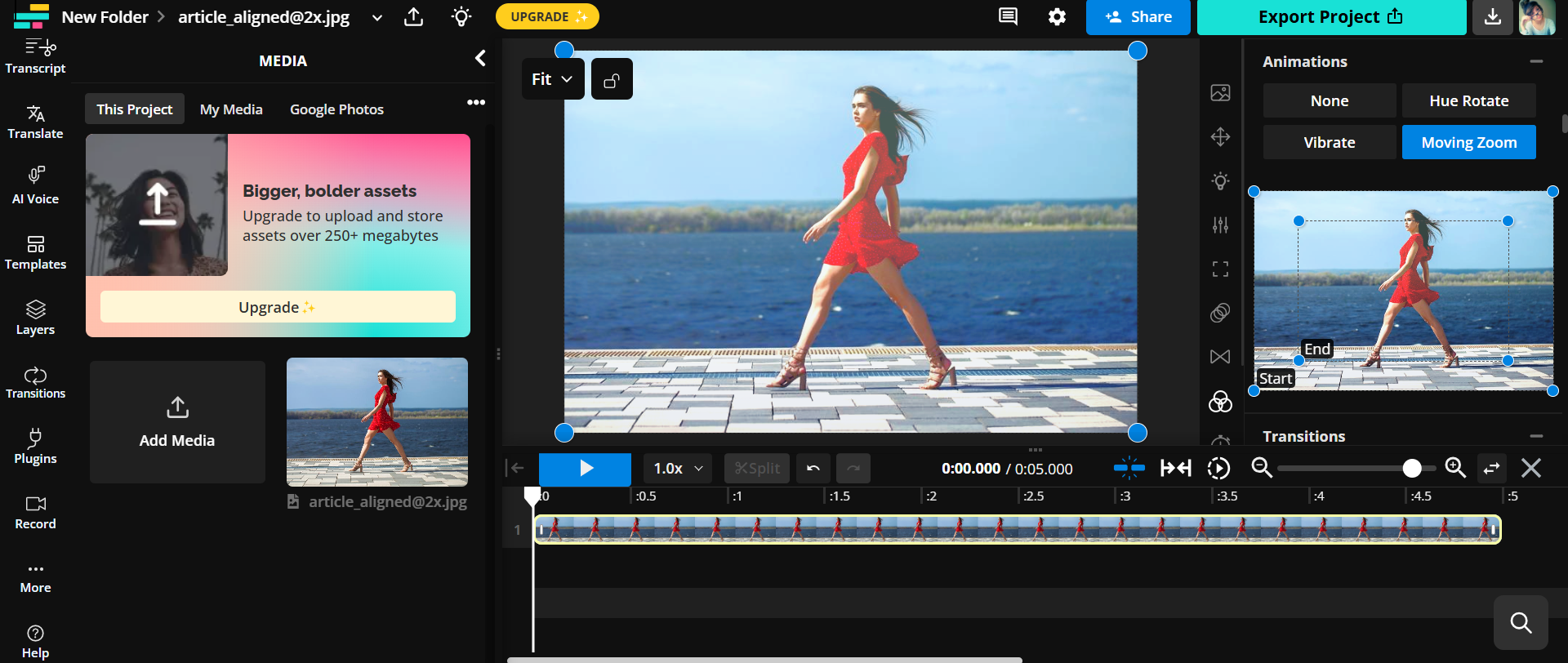Click the timeline zoom slider handle
Viewport: 1568px width, 663px height.
click(1412, 468)
